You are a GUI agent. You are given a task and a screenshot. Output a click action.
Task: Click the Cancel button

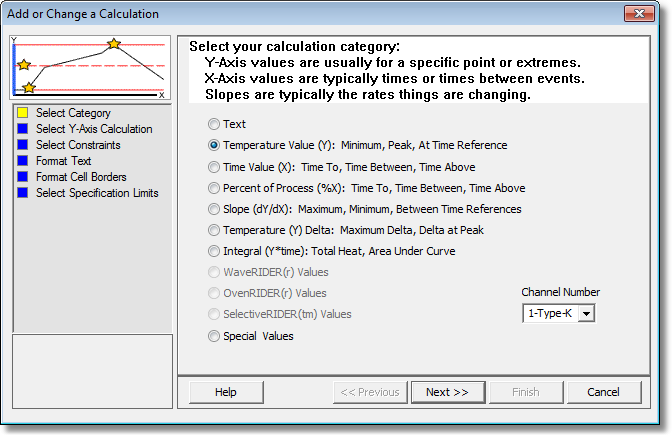coord(603,392)
